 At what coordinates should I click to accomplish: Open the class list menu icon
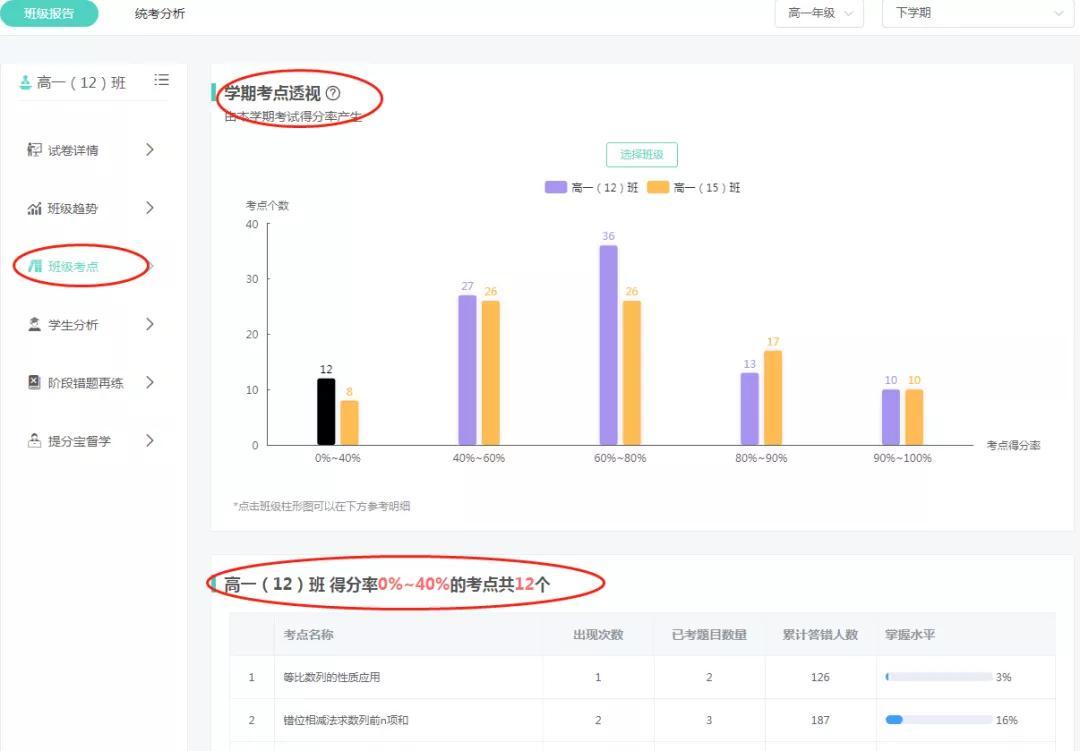pos(161,80)
